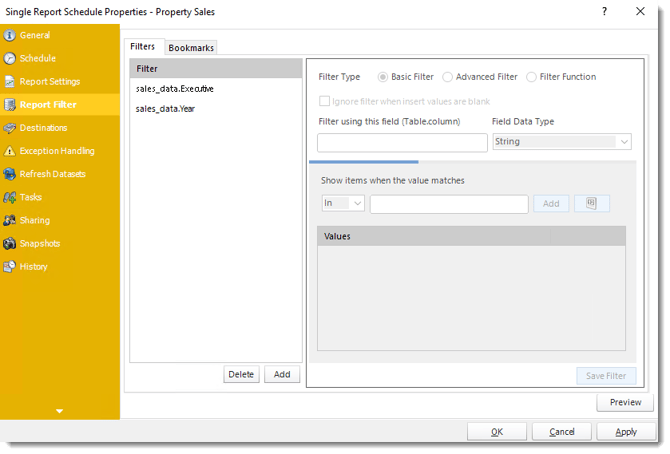Click the Preview button
This screenshot has height=454, width=670.
(x=625, y=402)
